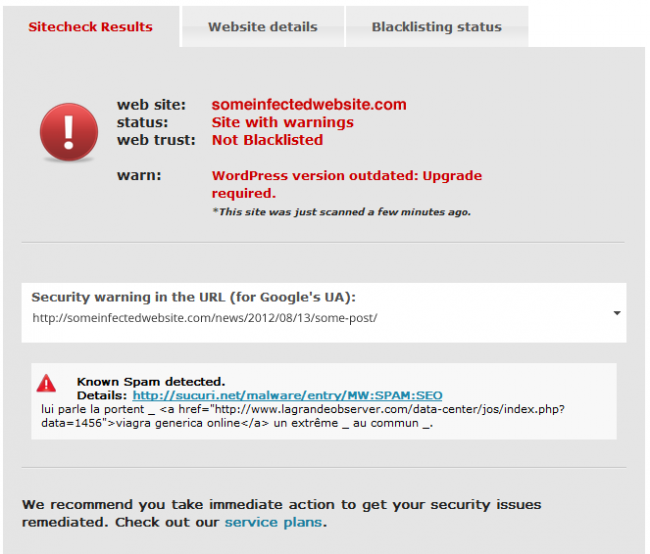Follow the service plans link
This screenshot has height=554, width=650.
pos(273,522)
